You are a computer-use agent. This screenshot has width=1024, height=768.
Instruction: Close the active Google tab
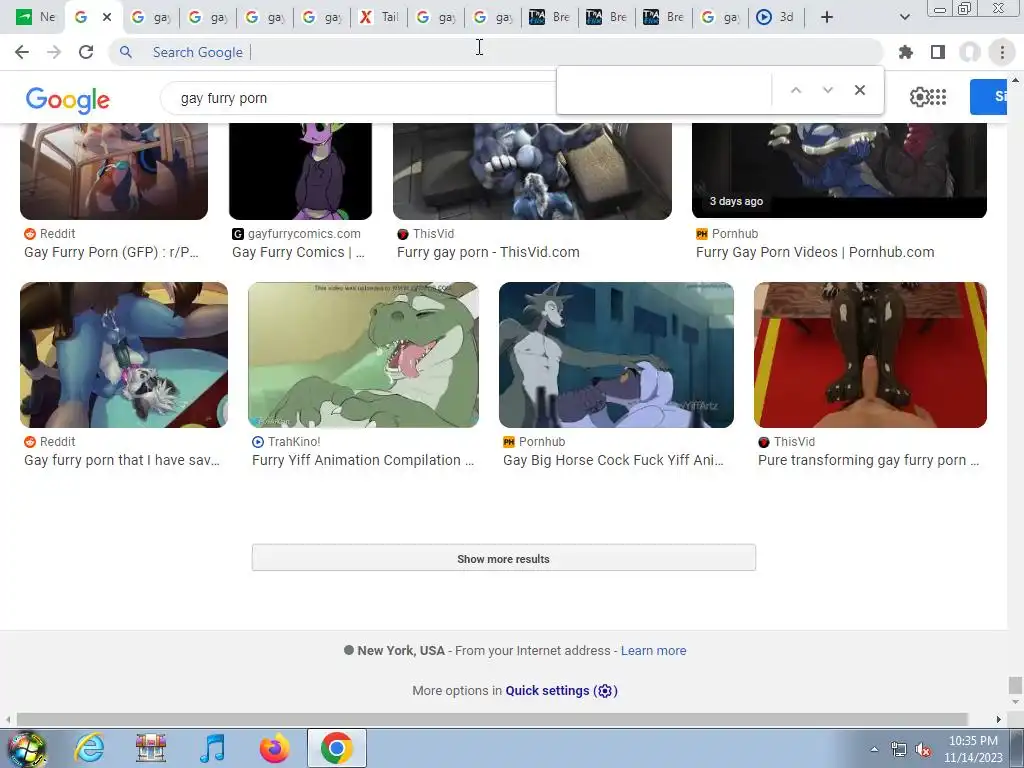[x=107, y=17]
